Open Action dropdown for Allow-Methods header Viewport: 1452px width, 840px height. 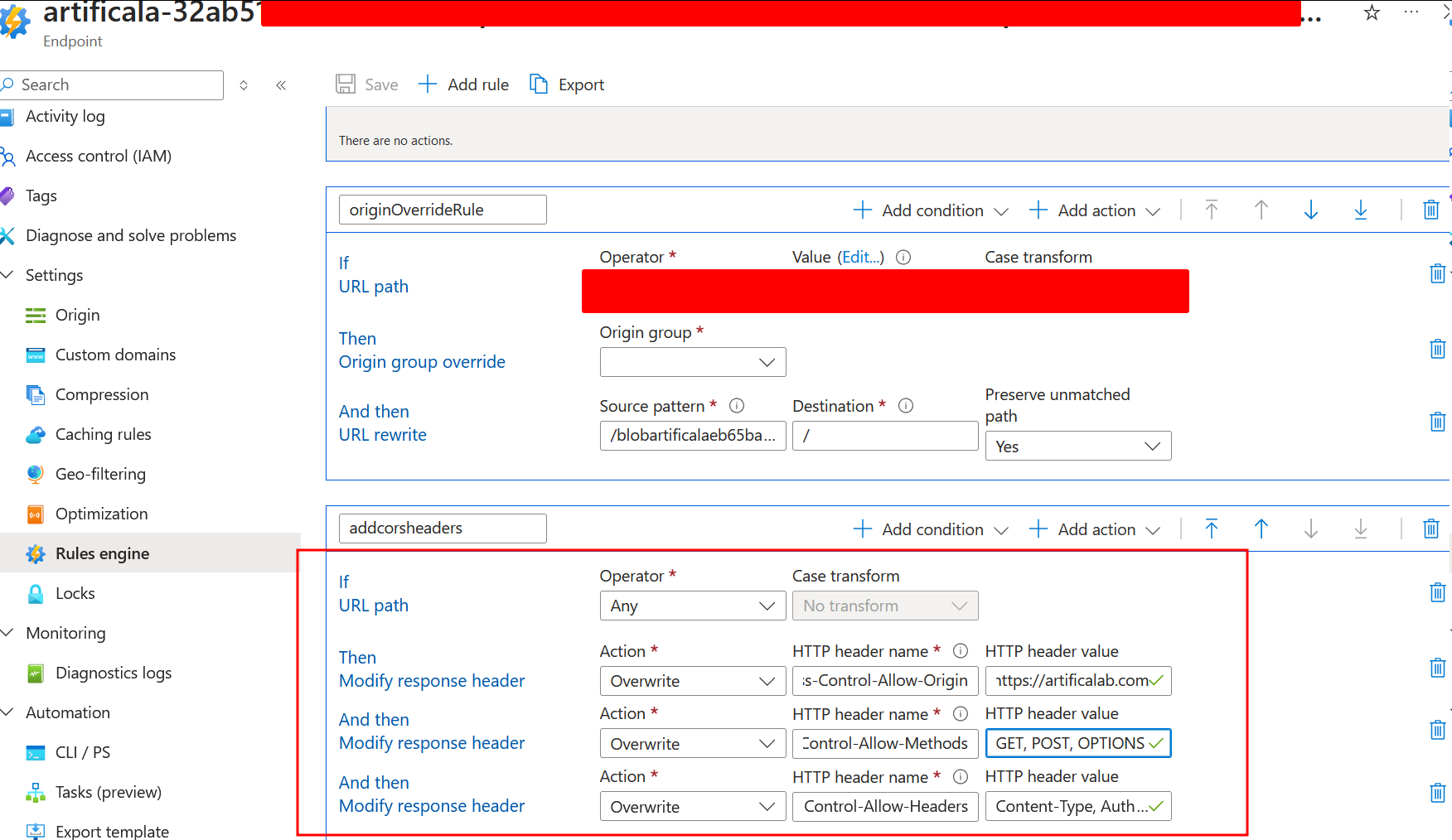693,744
